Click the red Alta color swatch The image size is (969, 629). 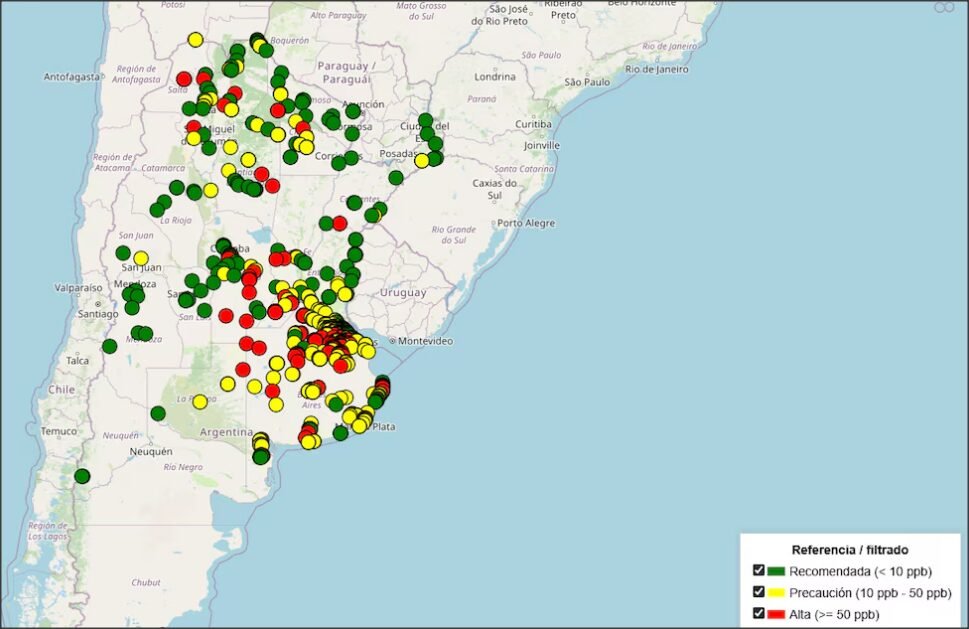tap(776, 613)
